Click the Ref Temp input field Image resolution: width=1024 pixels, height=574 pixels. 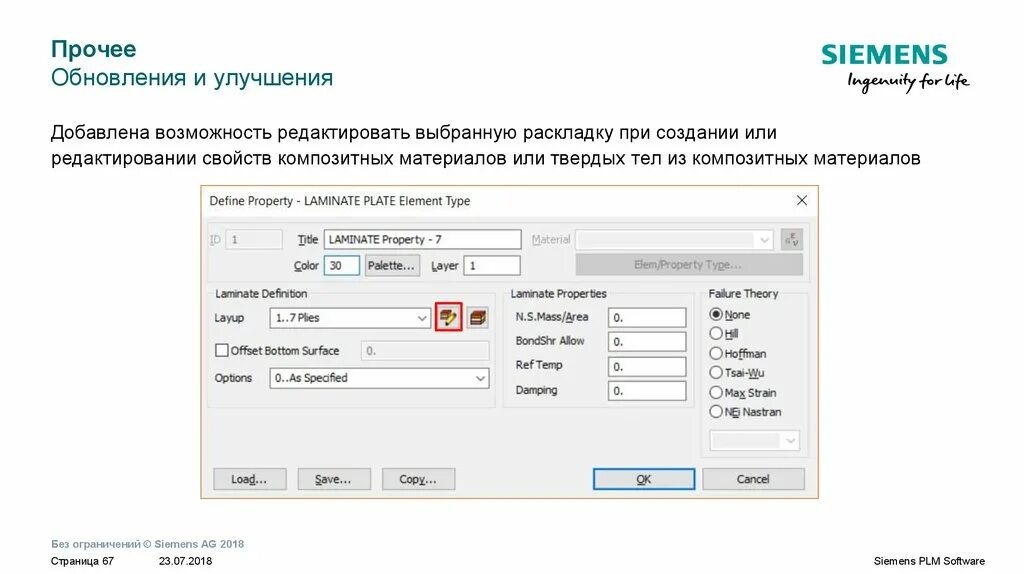[x=647, y=366]
